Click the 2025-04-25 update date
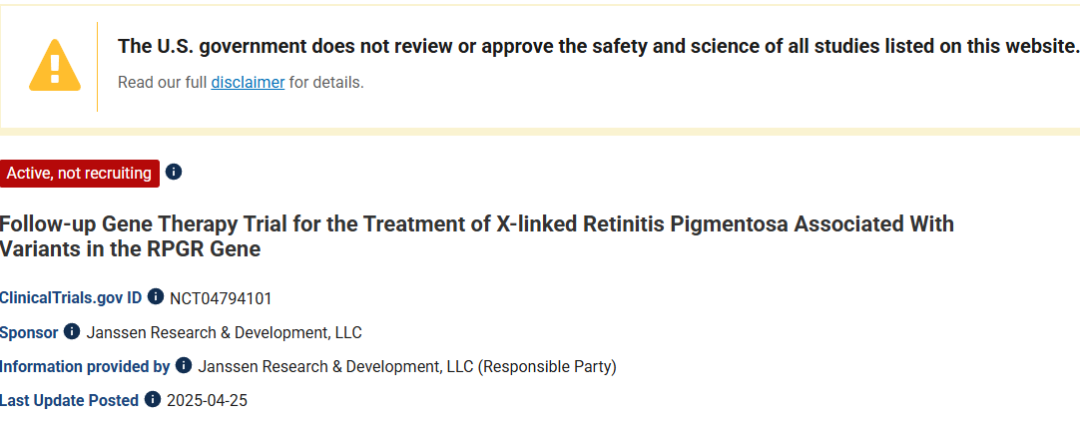The width and height of the screenshot is (1080, 426). tap(207, 400)
